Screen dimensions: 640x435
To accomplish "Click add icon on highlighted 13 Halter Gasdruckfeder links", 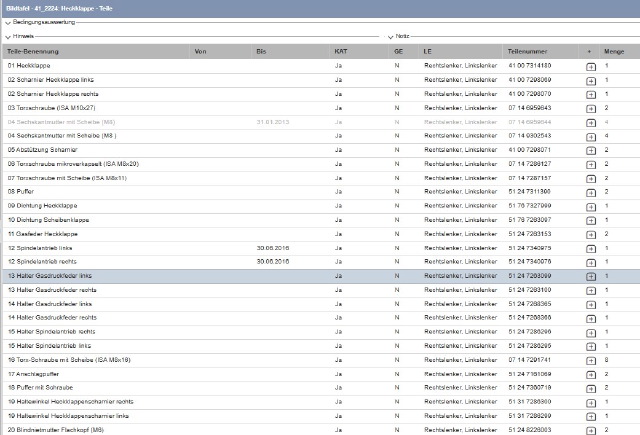I will tap(591, 277).
